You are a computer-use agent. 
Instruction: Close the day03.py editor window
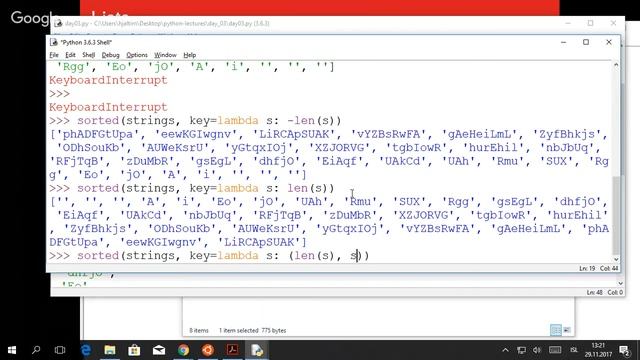click(x=613, y=23)
